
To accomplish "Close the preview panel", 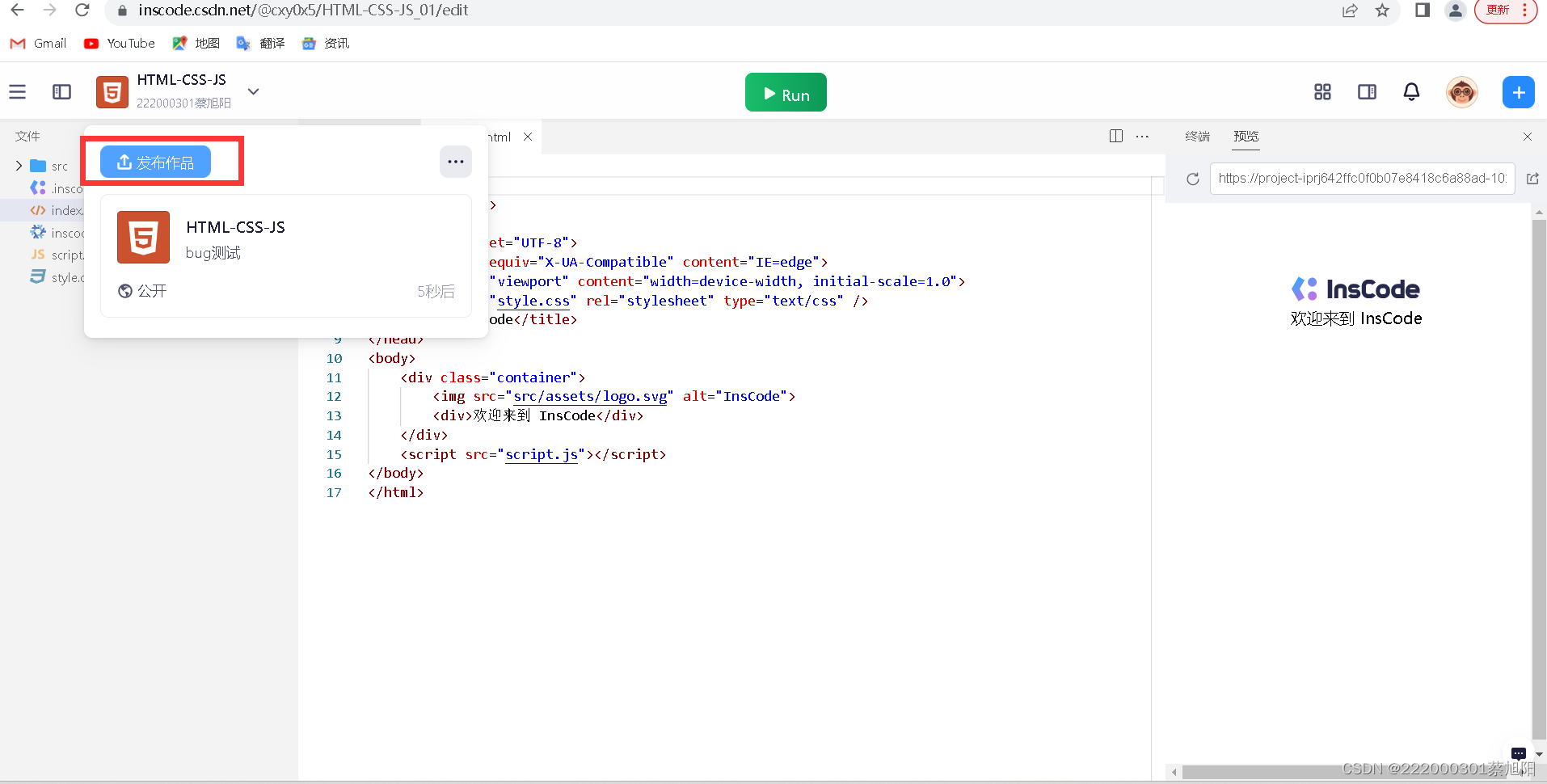I will tap(1528, 137).
